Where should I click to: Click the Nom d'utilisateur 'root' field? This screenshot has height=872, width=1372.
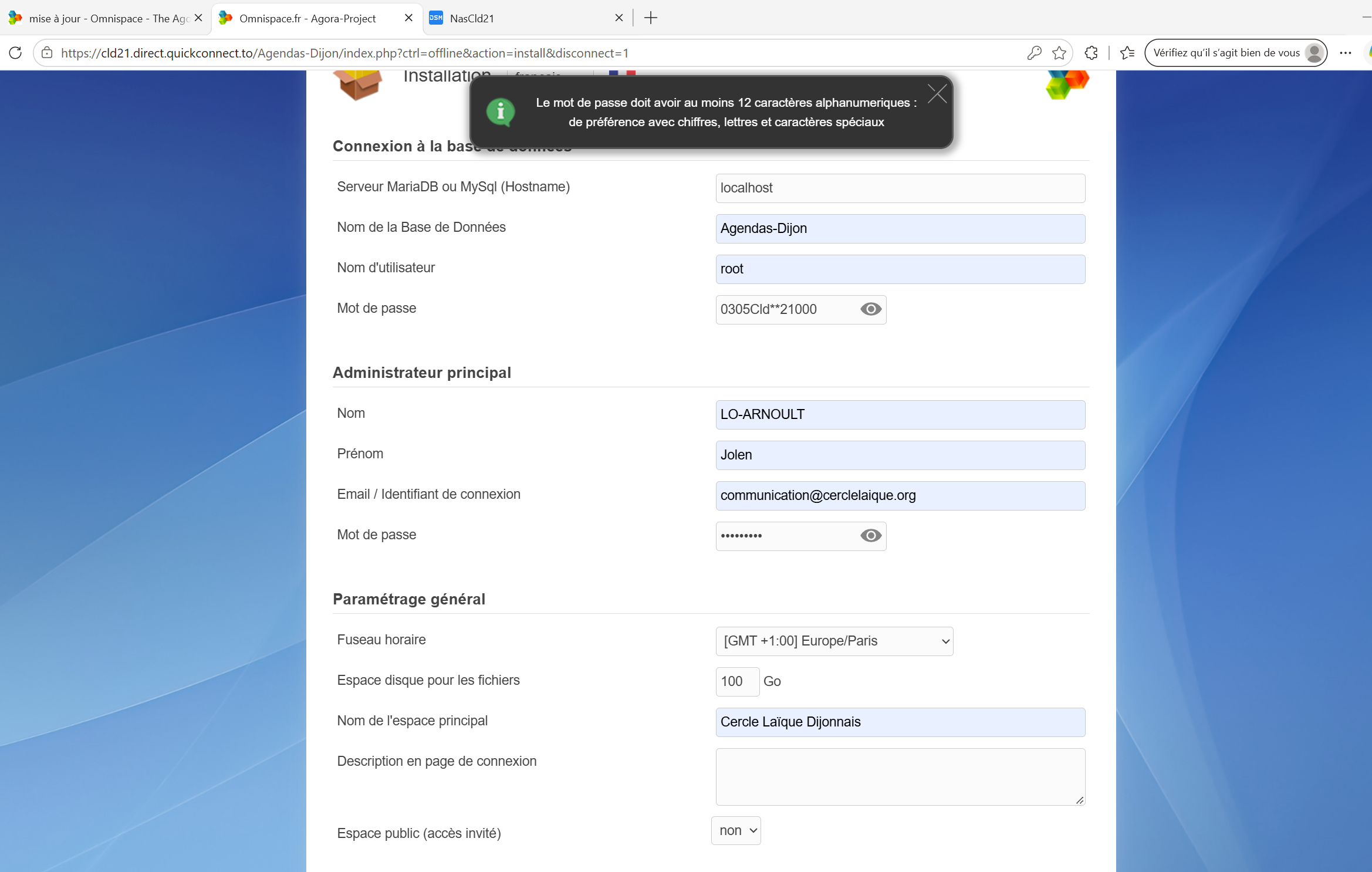point(900,269)
